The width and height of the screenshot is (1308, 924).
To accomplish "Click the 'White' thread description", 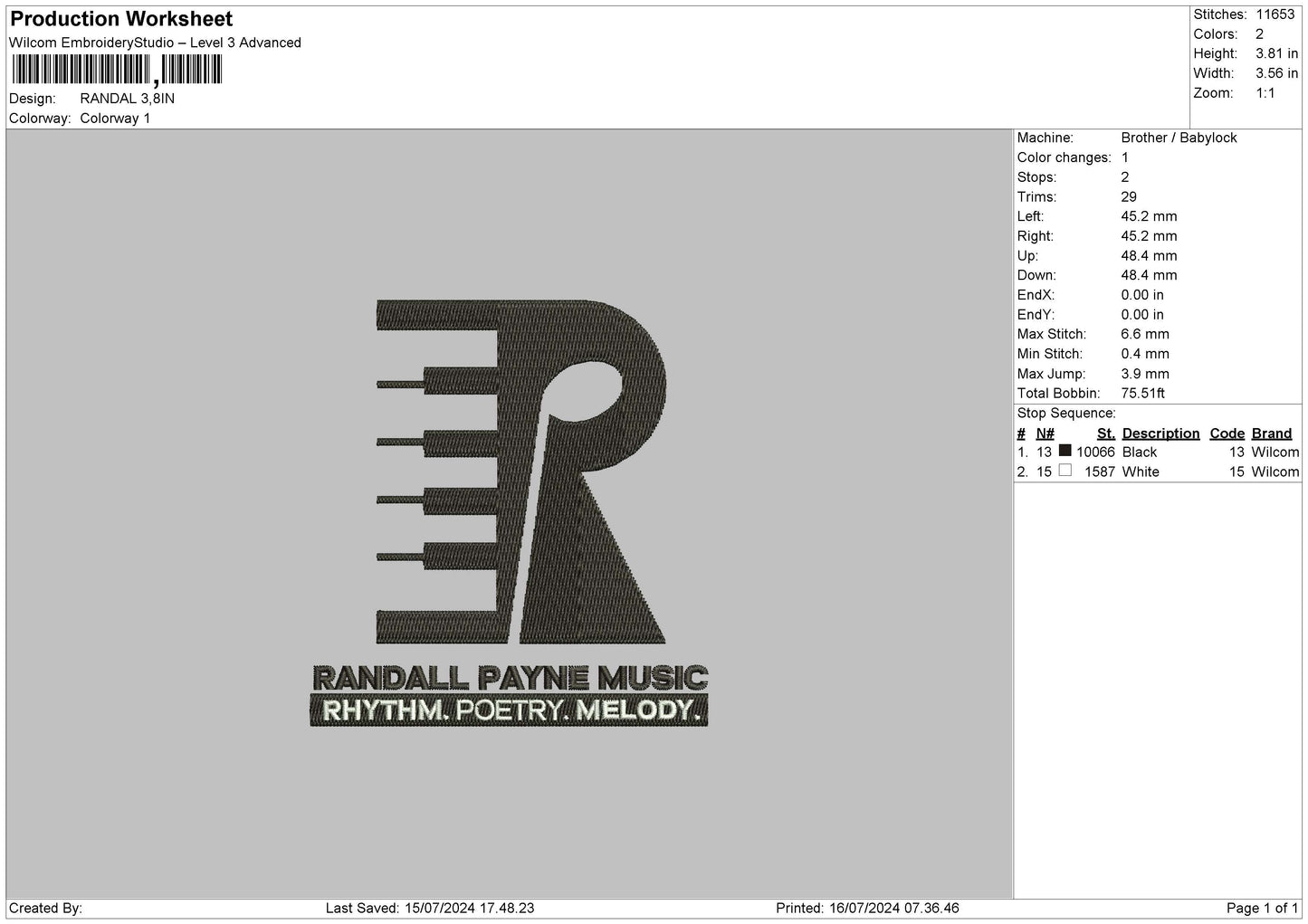I will tap(1141, 472).
